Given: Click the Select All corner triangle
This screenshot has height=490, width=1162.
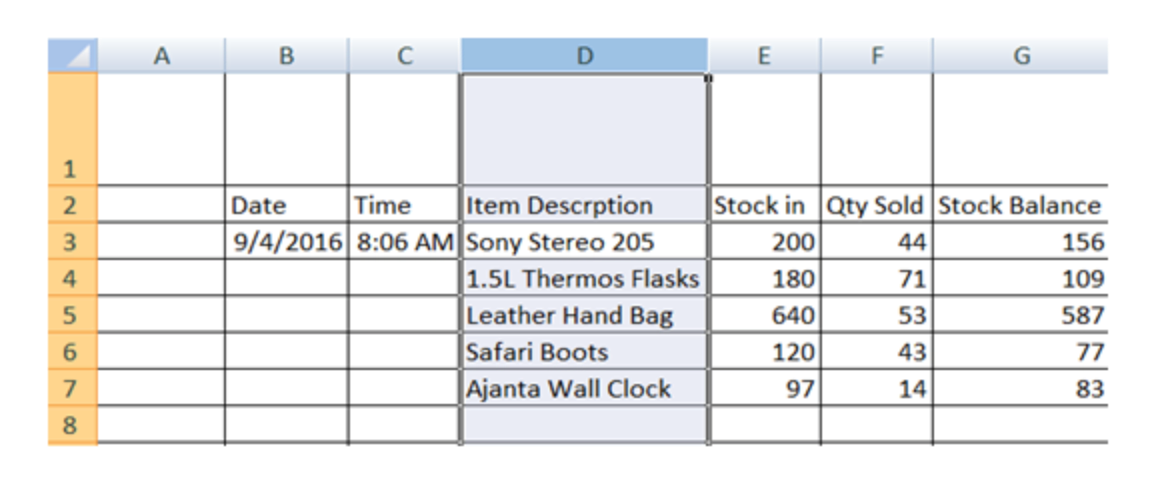Looking at the screenshot, I should tap(73, 56).
